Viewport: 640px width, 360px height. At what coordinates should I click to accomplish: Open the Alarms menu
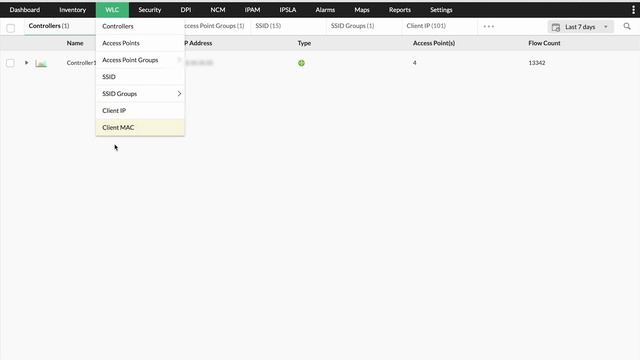pos(325,10)
